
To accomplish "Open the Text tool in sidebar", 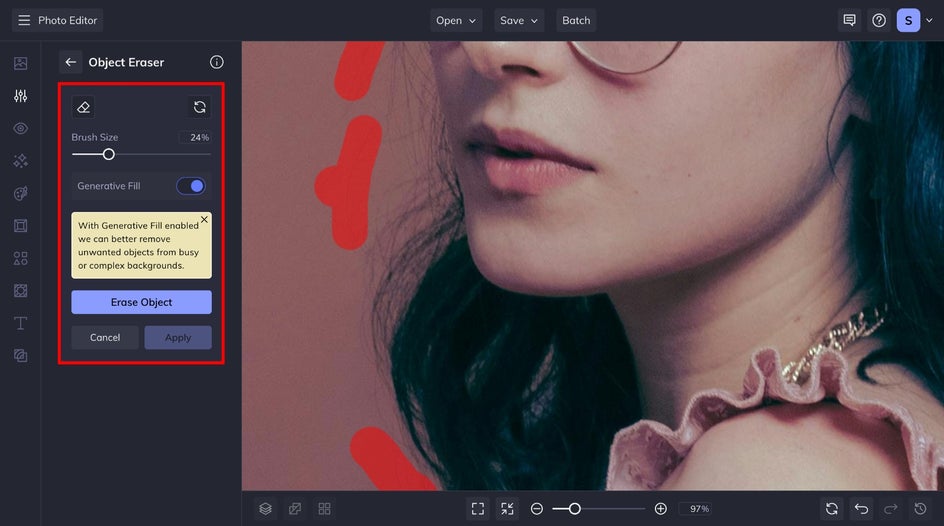I will coord(20,323).
